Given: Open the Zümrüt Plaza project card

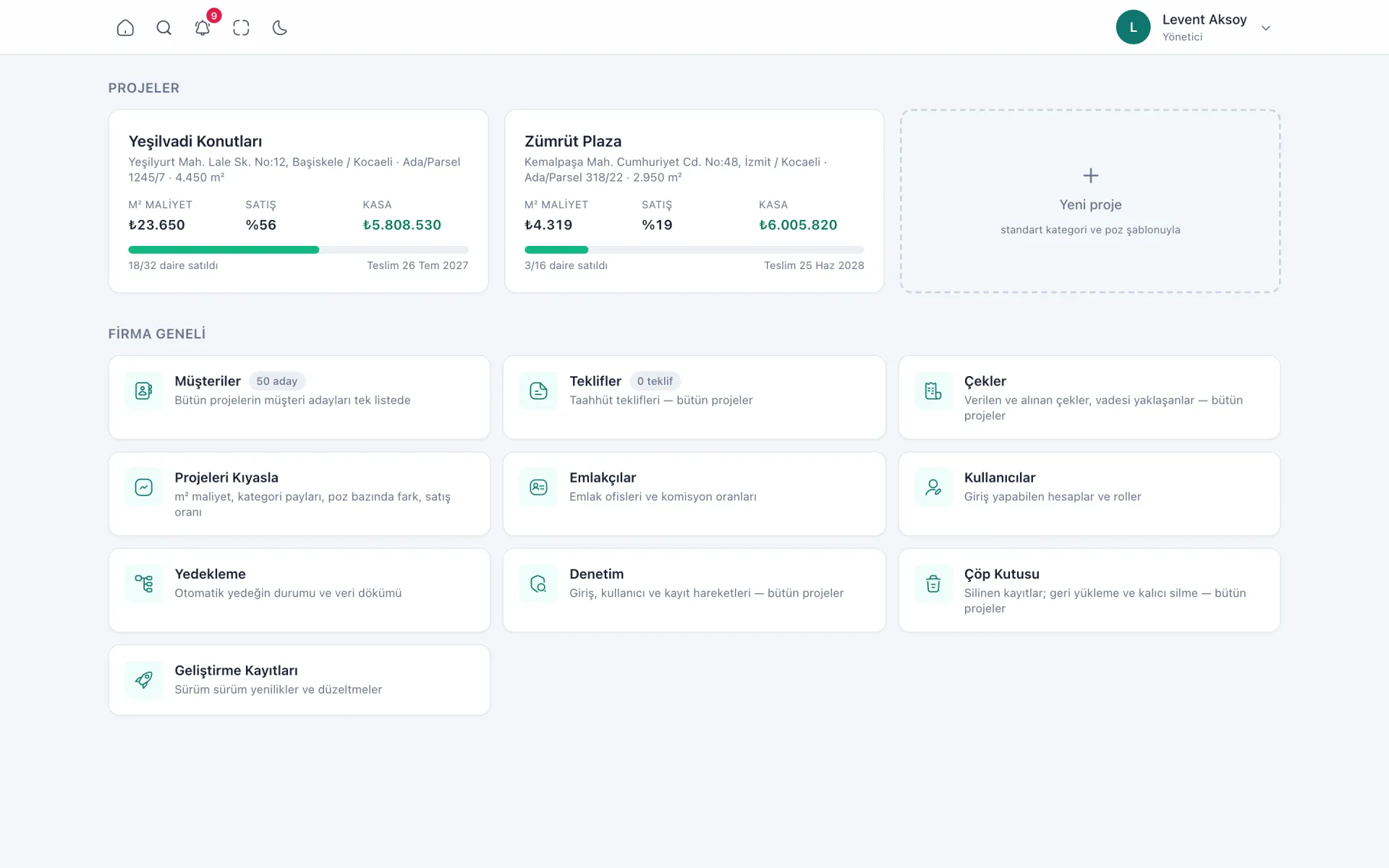Looking at the screenshot, I should coord(694,201).
